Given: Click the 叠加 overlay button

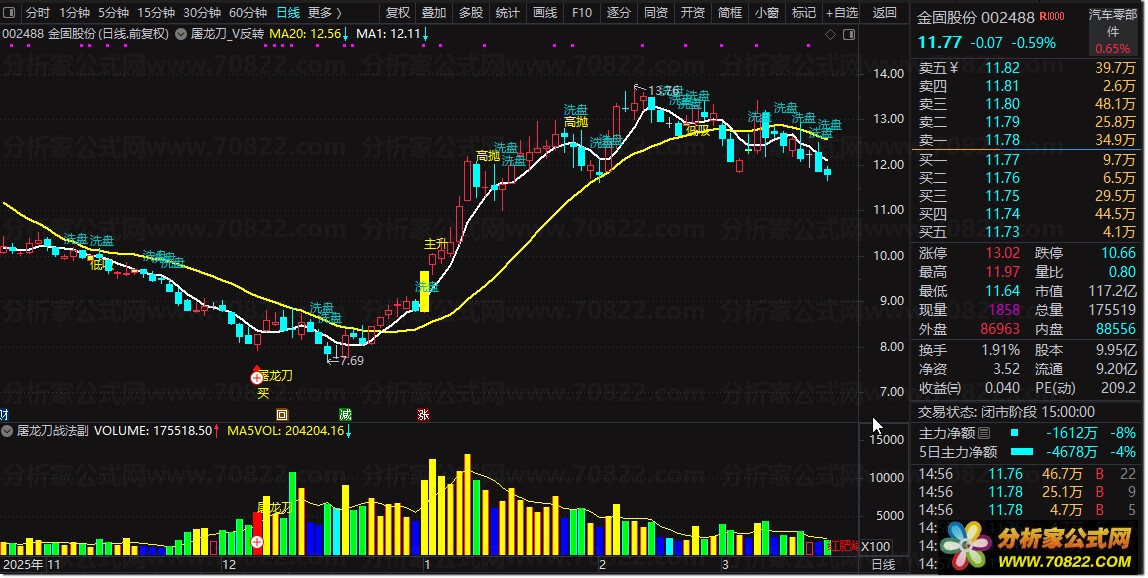Looking at the screenshot, I should tap(434, 12).
